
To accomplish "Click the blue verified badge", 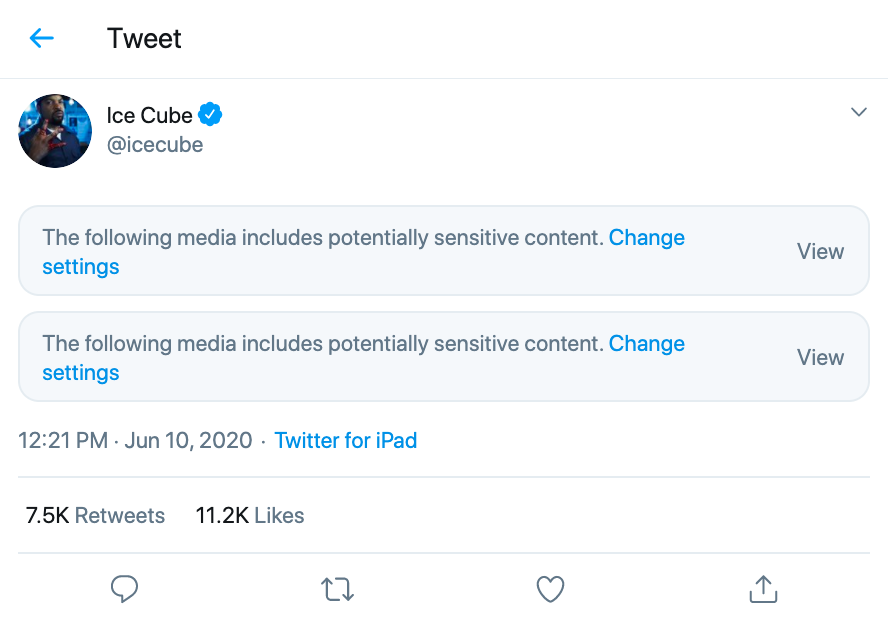I will pyautogui.click(x=210, y=115).
